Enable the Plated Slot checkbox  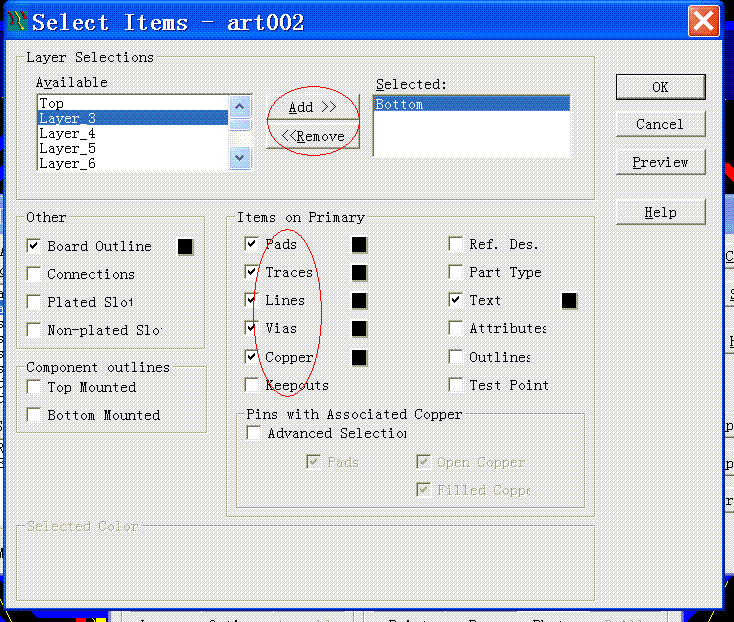tap(33, 302)
